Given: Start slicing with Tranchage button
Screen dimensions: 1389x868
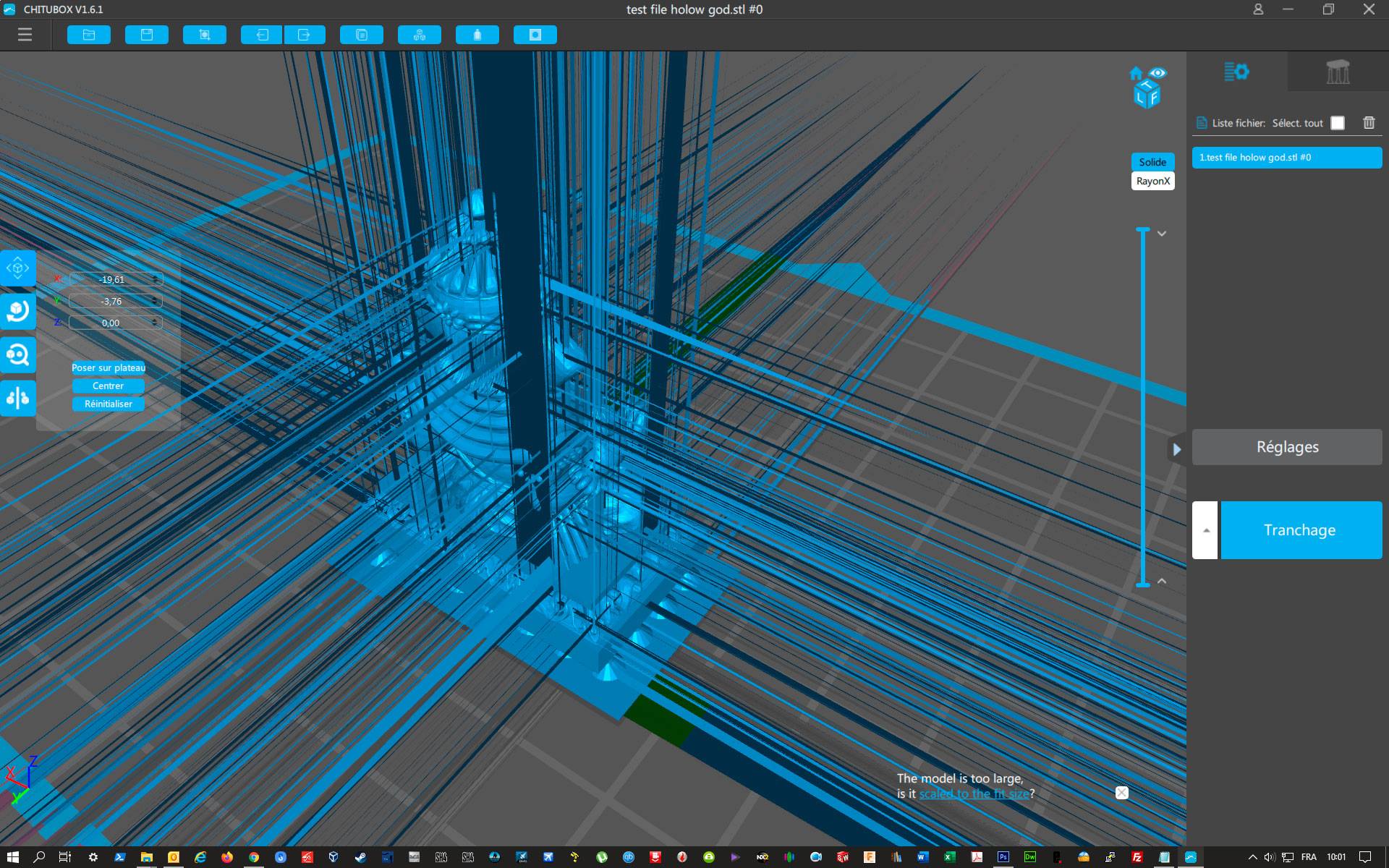Looking at the screenshot, I should (1301, 530).
